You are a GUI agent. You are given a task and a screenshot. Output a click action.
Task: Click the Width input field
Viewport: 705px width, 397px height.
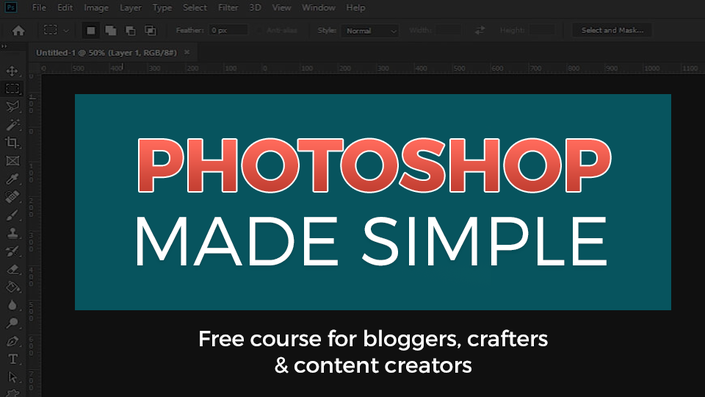tap(448, 30)
